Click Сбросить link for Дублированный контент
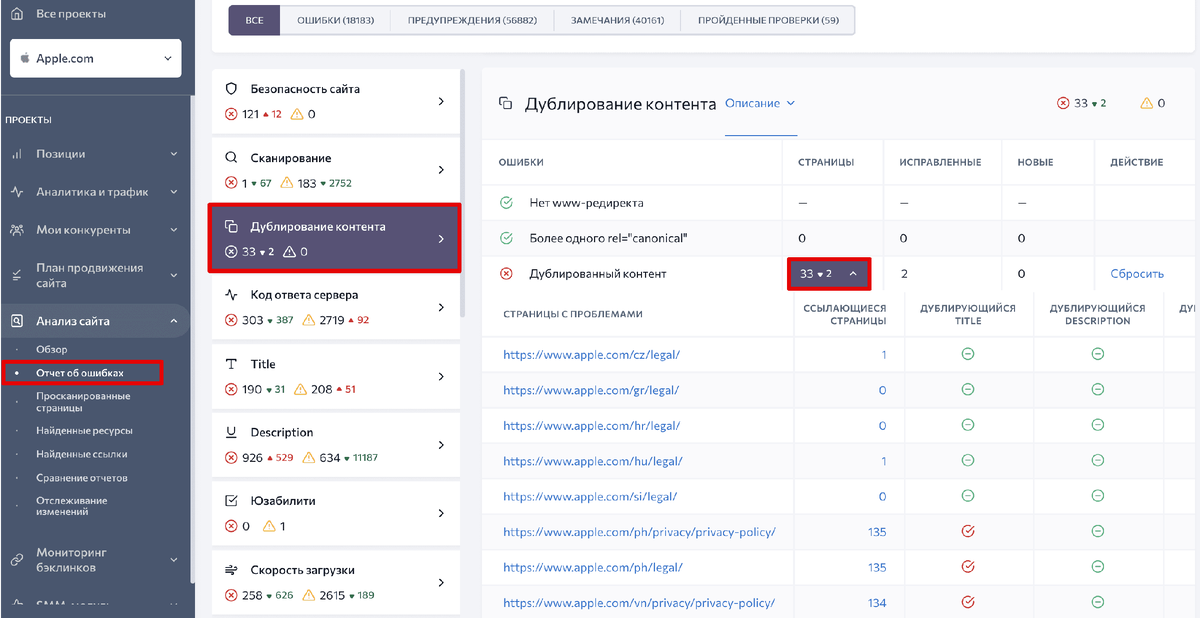 click(x=1137, y=273)
